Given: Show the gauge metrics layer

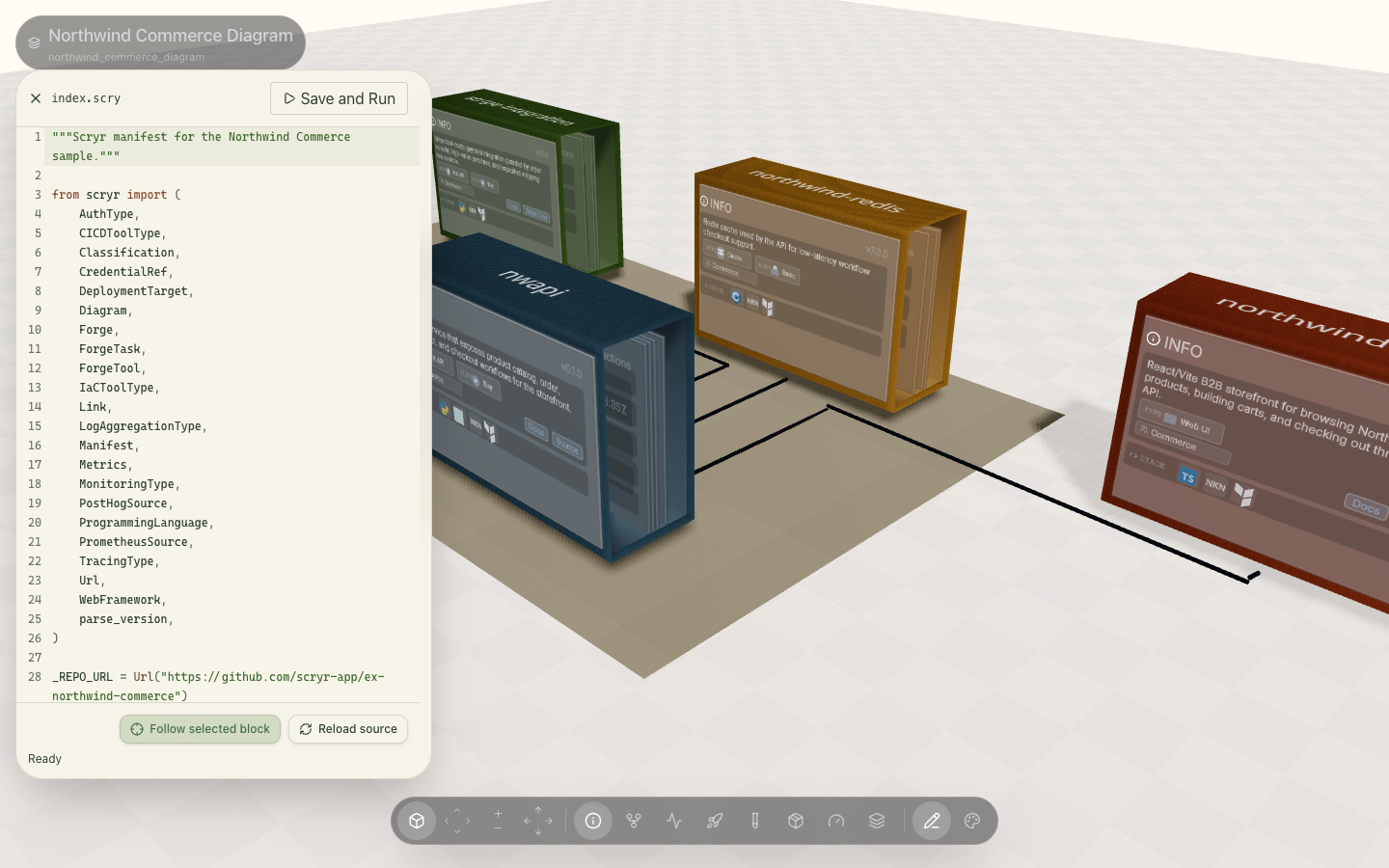Looking at the screenshot, I should pos(836,821).
